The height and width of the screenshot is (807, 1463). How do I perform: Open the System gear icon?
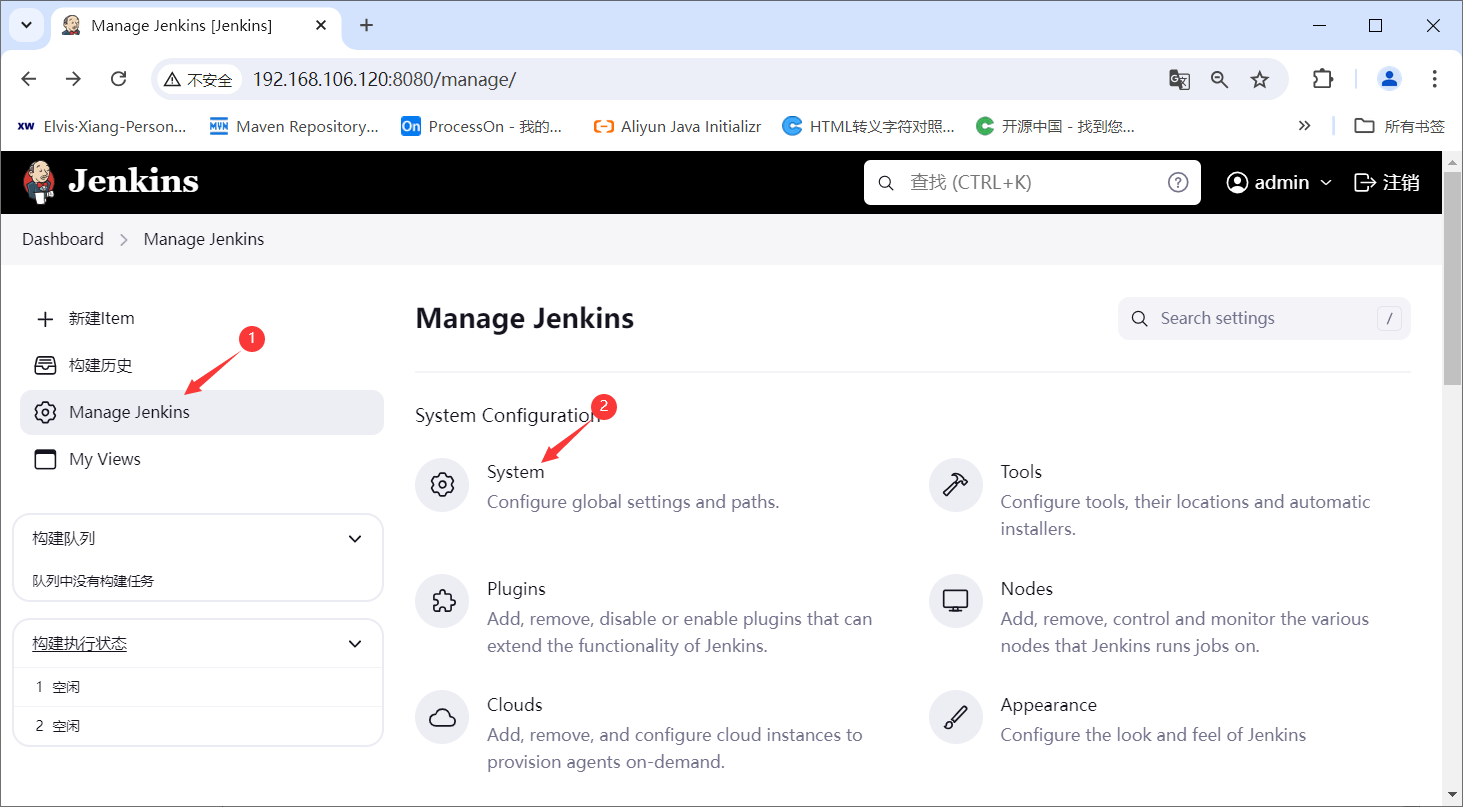(442, 485)
